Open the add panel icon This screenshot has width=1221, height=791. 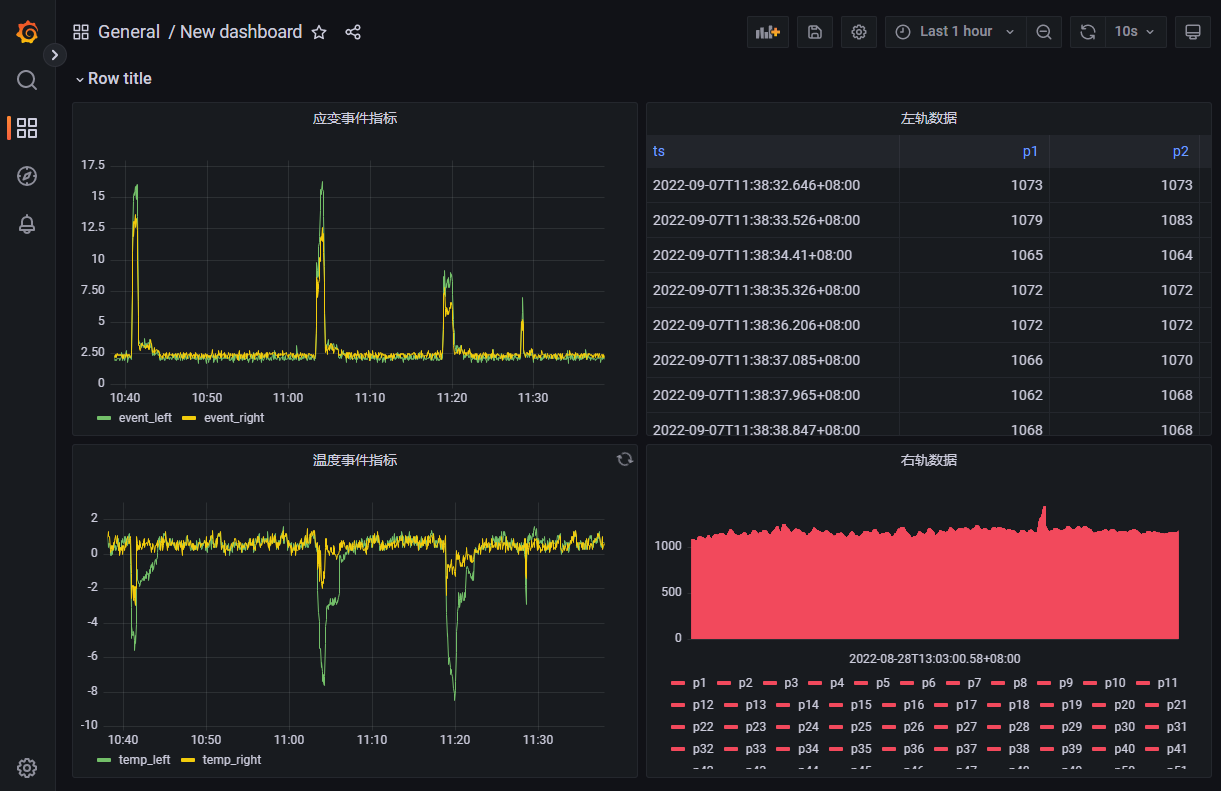pyautogui.click(x=767, y=31)
